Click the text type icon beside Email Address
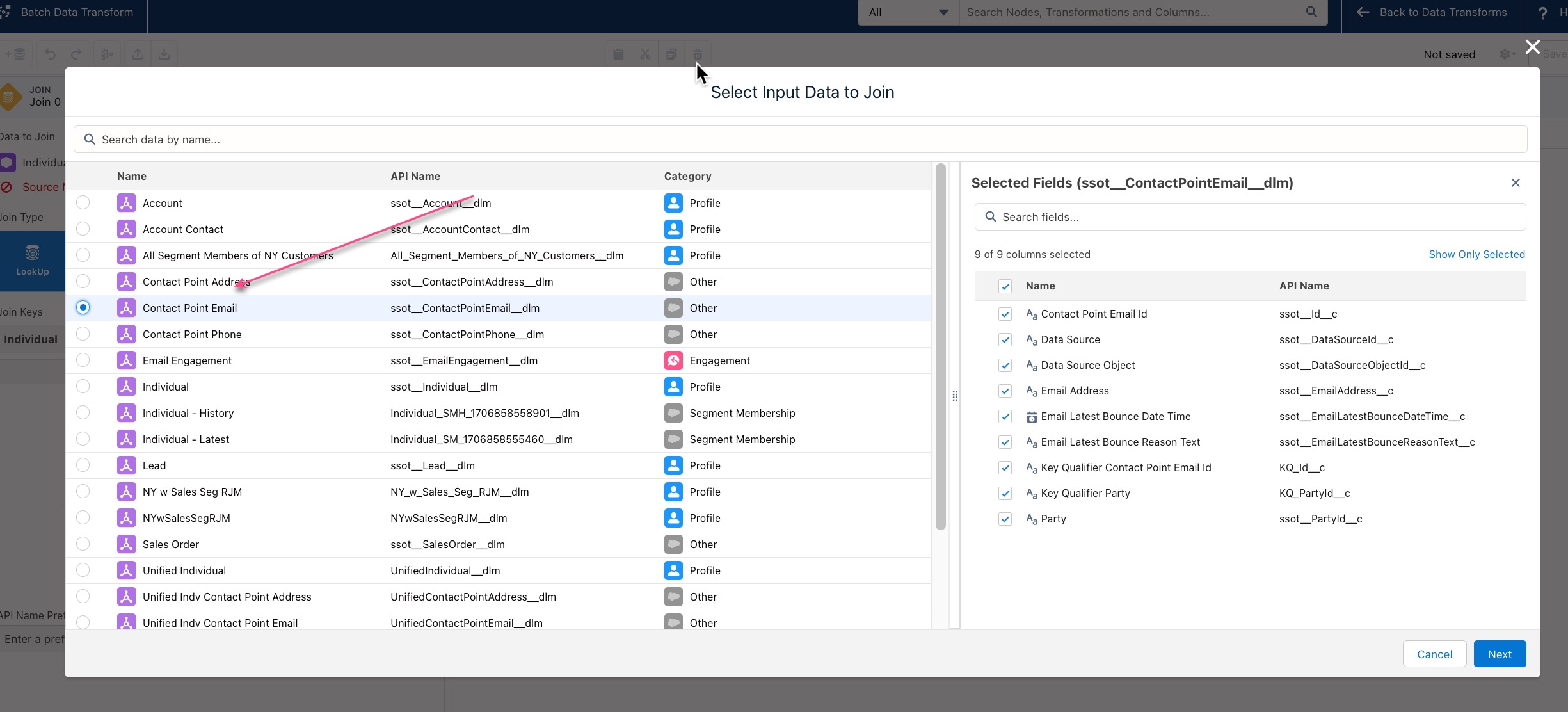The width and height of the screenshot is (1568, 712). click(x=1031, y=391)
